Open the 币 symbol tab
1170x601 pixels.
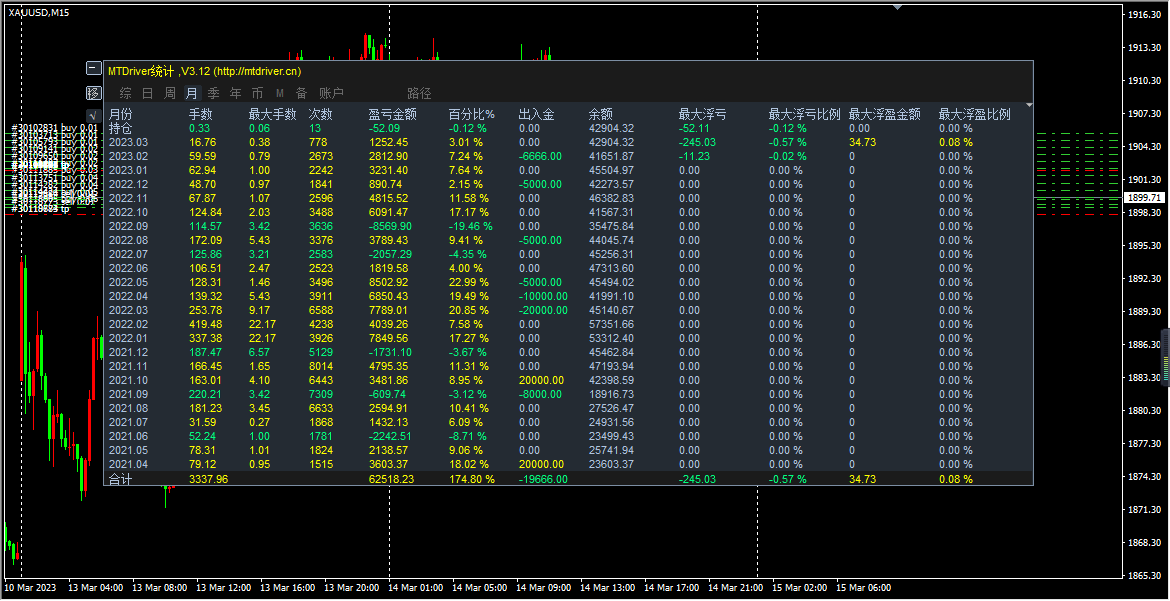point(257,93)
